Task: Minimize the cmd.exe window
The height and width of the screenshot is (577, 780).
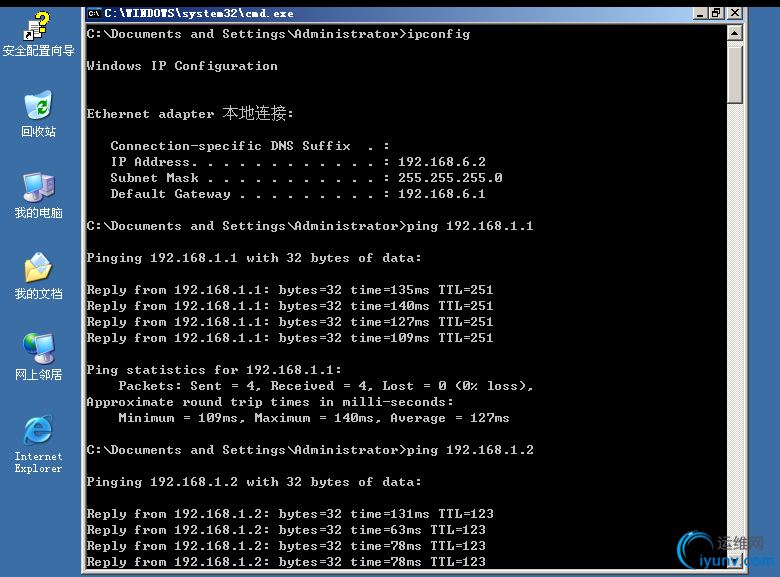Action: [700, 13]
